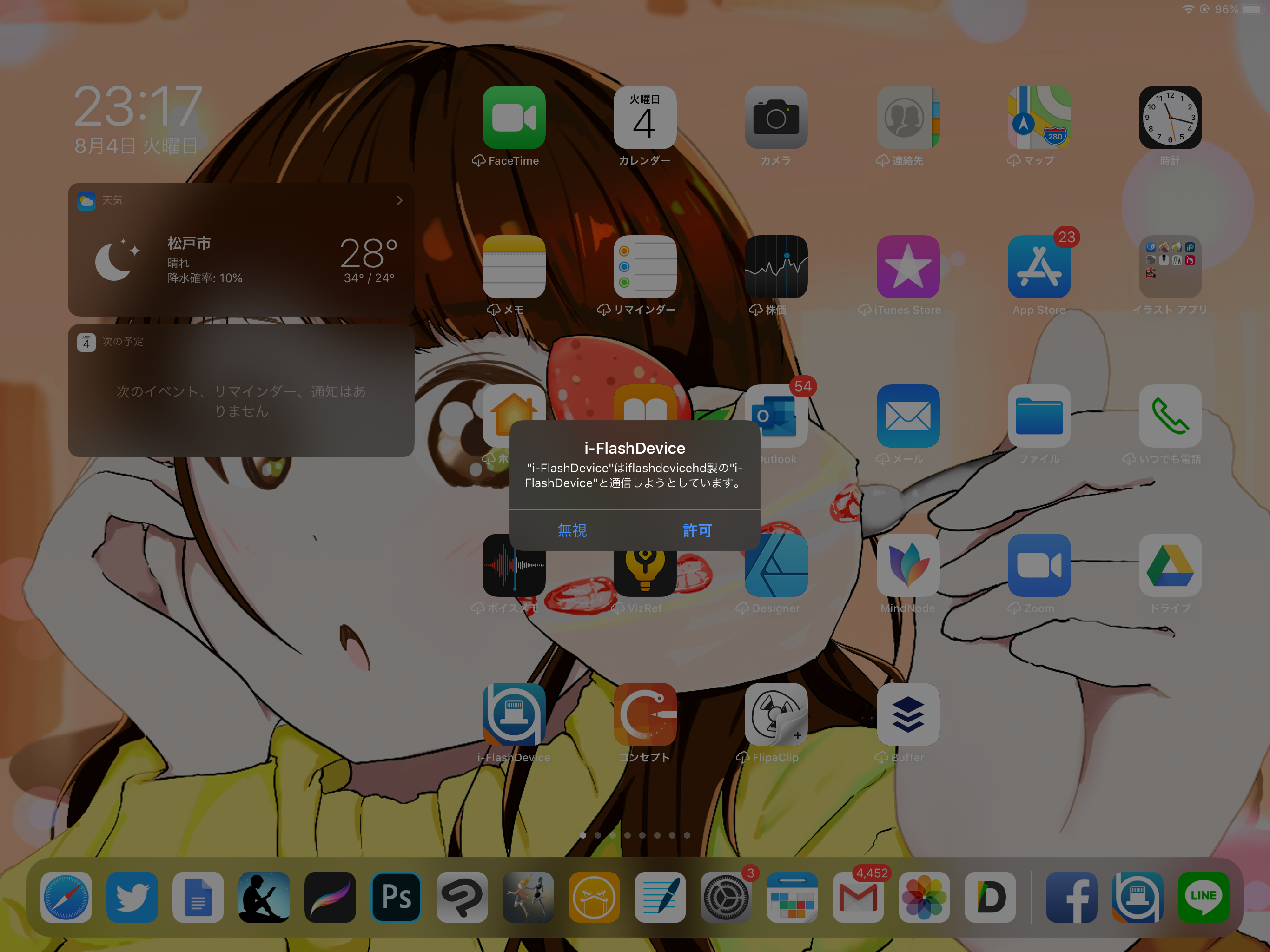The width and height of the screenshot is (1270, 952).
Task: Open the イラスト アプリ folder
Action: 1170,267
